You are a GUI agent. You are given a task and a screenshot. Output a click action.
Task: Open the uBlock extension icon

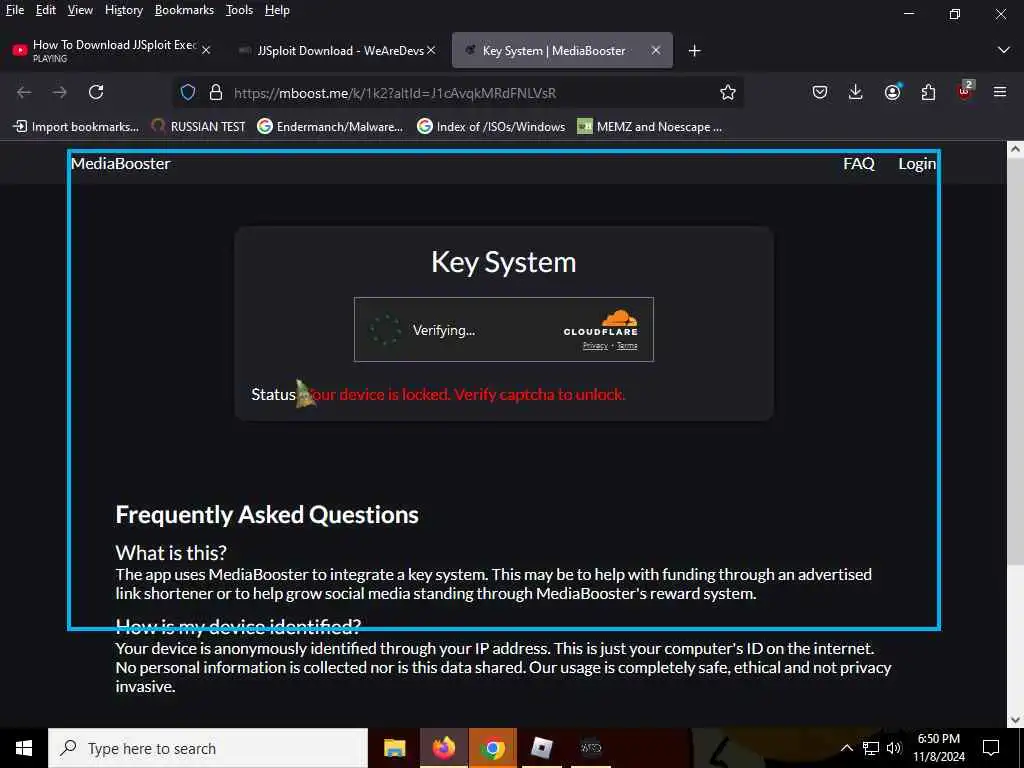965,91
